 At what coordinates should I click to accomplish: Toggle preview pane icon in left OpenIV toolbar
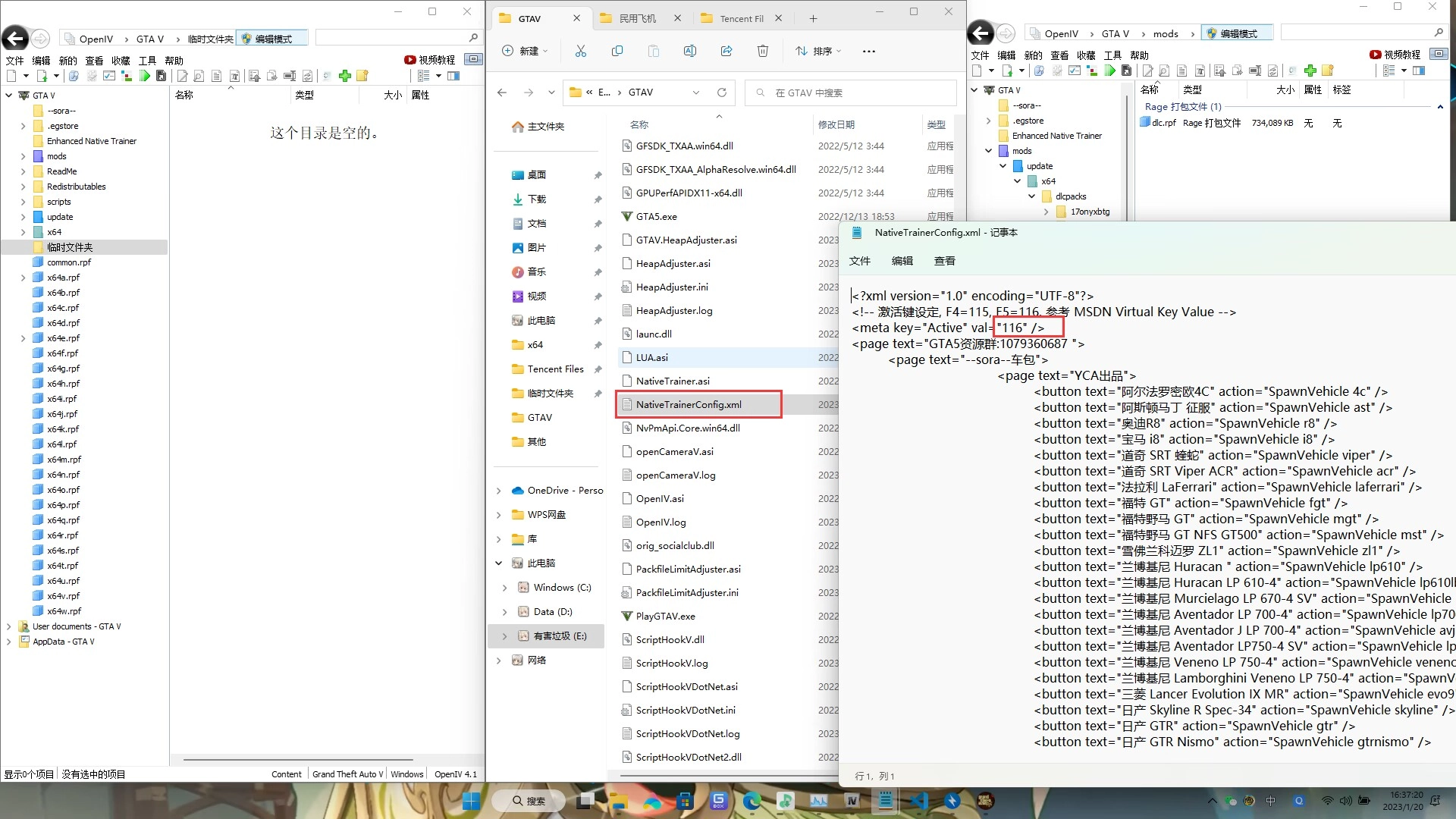point(453,76)
